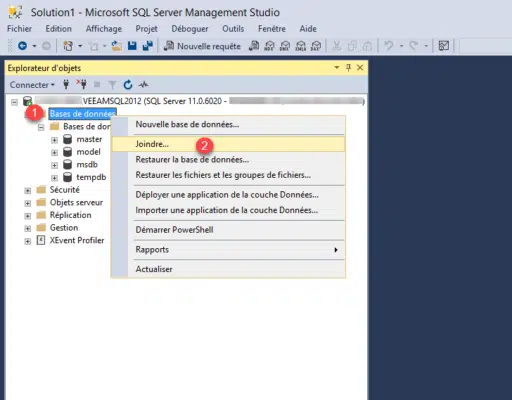Collapse the VEEAMSQL2012 server node
This screenshot has width=512, height=400.
point(14,102)
